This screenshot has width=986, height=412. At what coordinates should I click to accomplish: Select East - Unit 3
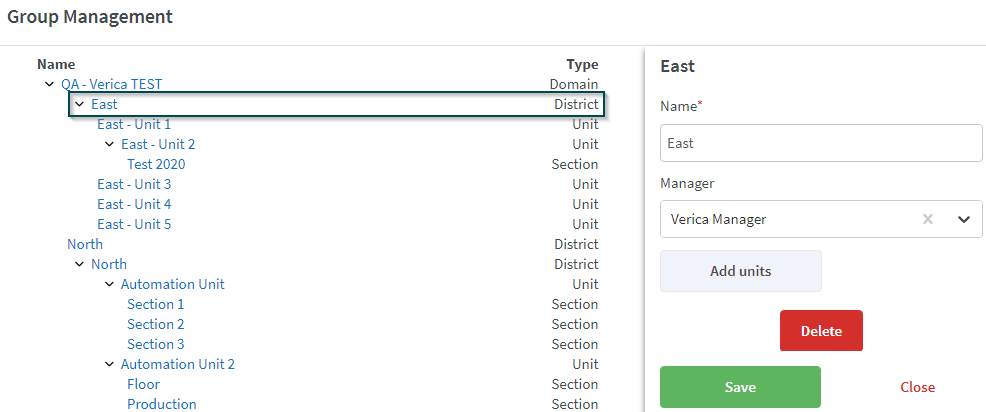(134, 184)
